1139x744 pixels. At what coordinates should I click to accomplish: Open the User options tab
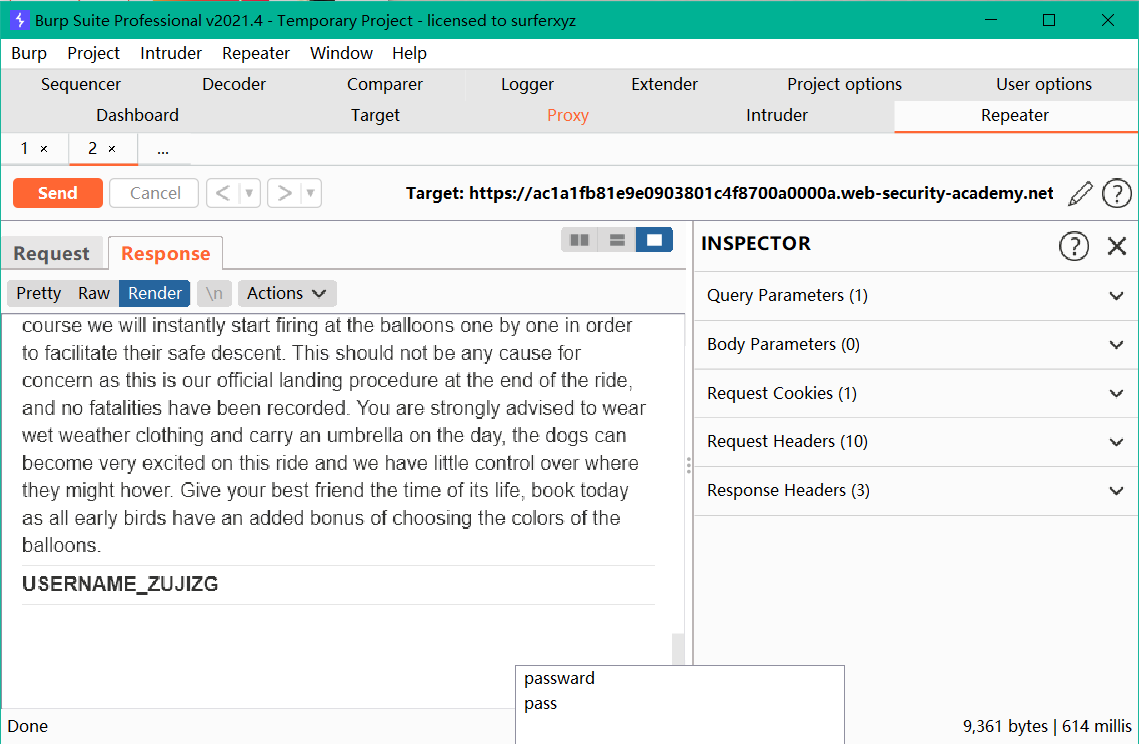coord(1044,84)
